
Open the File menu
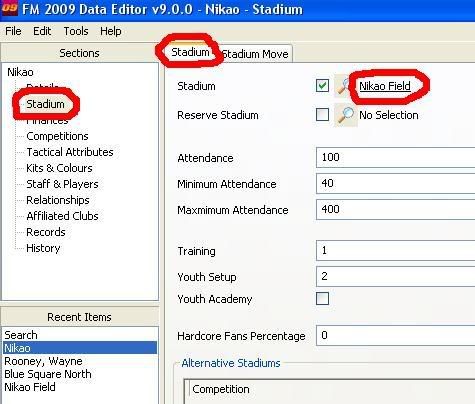[x=13, y=31]
